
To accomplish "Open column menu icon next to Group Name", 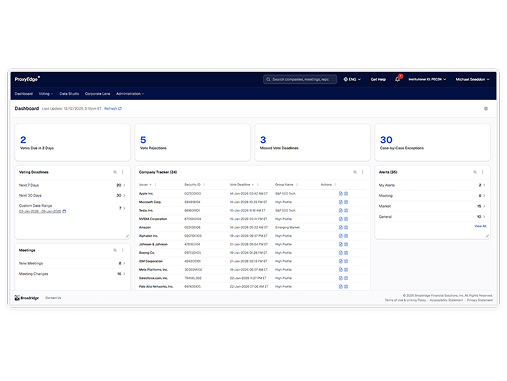I will [x=297, y=185].
